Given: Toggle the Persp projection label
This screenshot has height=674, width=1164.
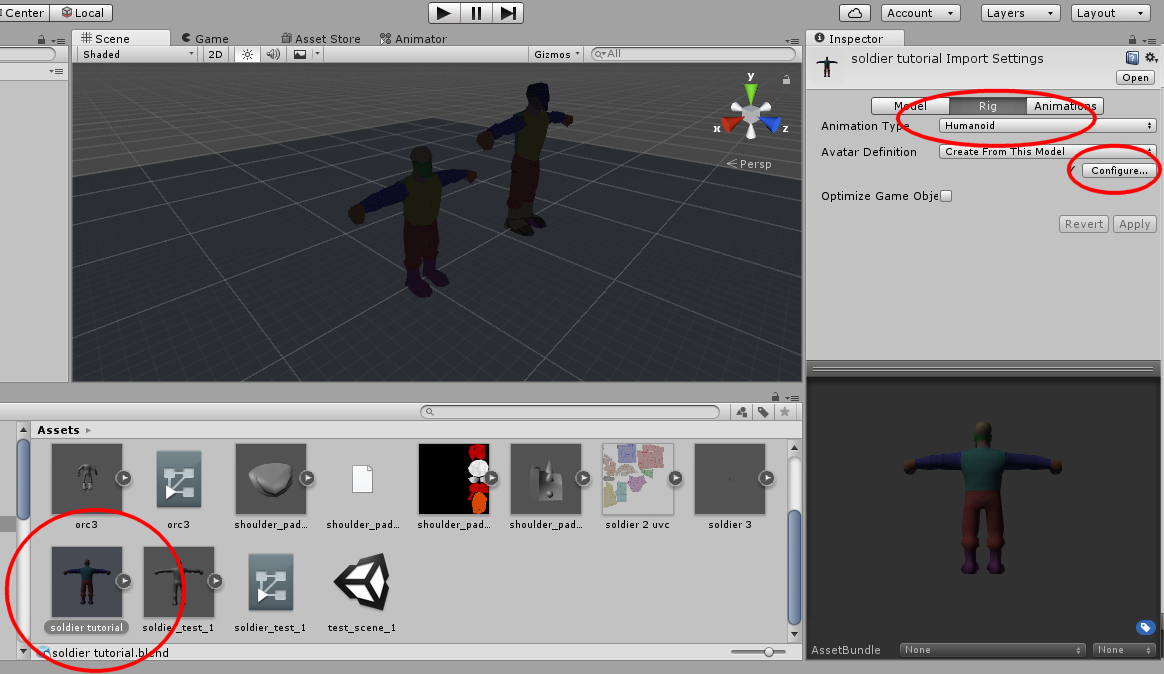Looking at the screenshot, I should coord(749,164).
